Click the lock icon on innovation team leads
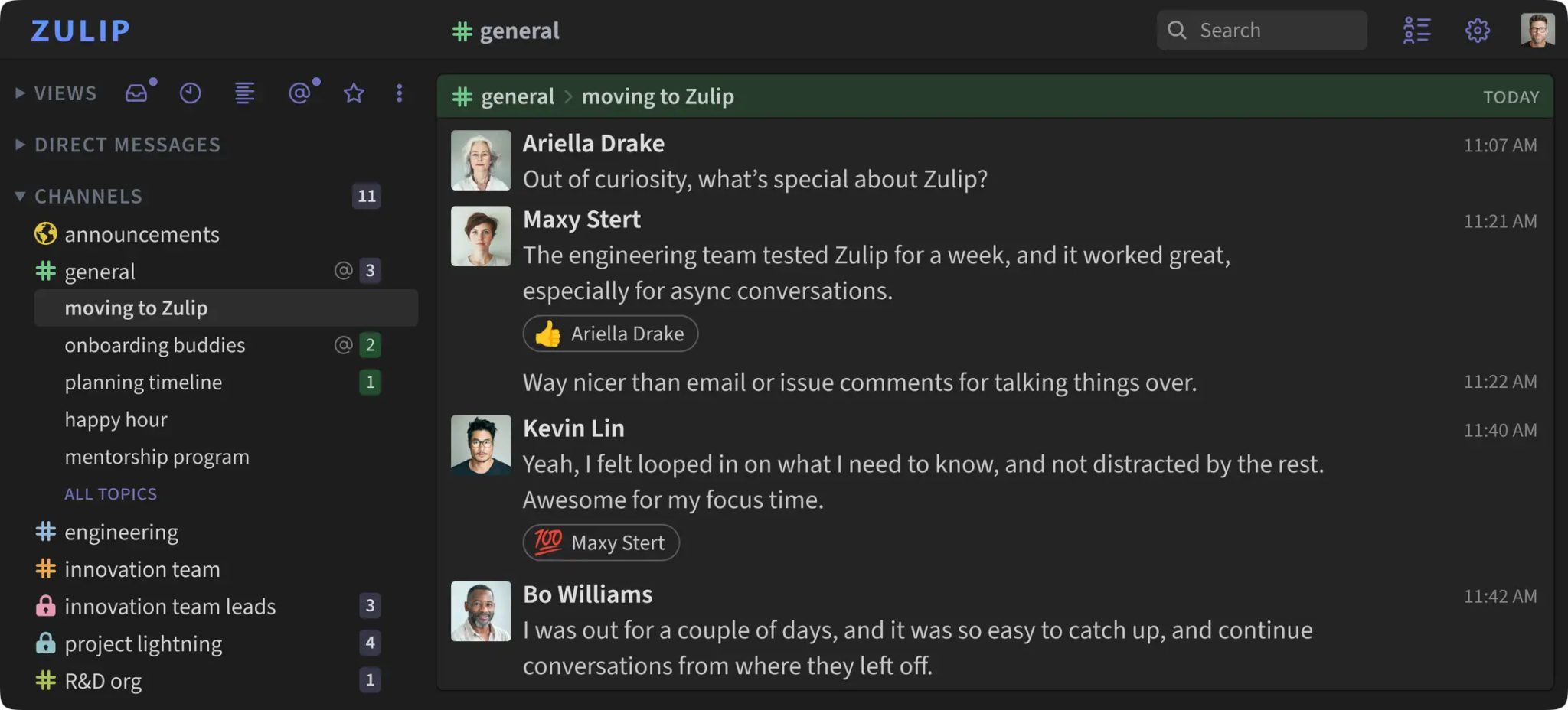Viewport: 1568px width, 710px height. click(45, 606)
